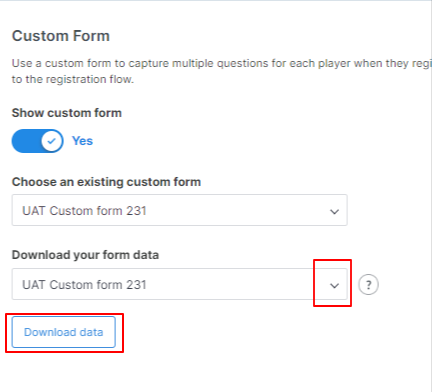Expand the Download your form data dropdown
The image size is (432, 392).
pos(180,284)
